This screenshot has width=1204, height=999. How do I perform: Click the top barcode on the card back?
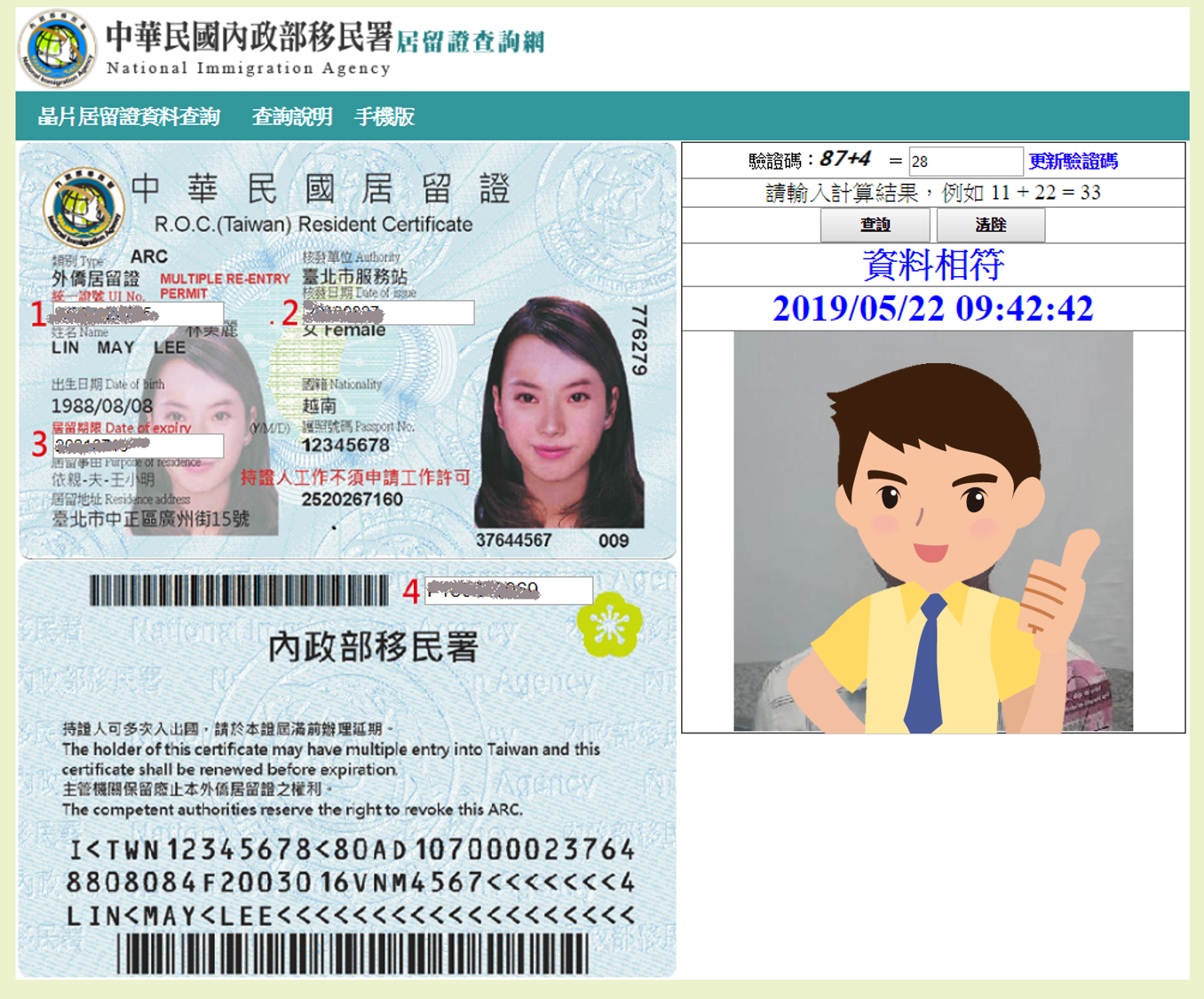(x=240, y=591)
